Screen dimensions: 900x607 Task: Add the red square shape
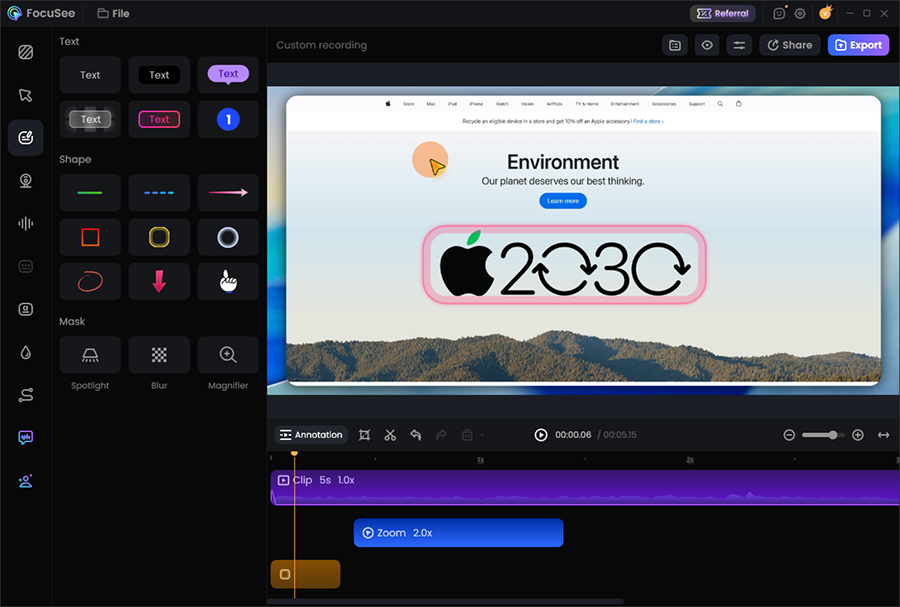(90, 237)
